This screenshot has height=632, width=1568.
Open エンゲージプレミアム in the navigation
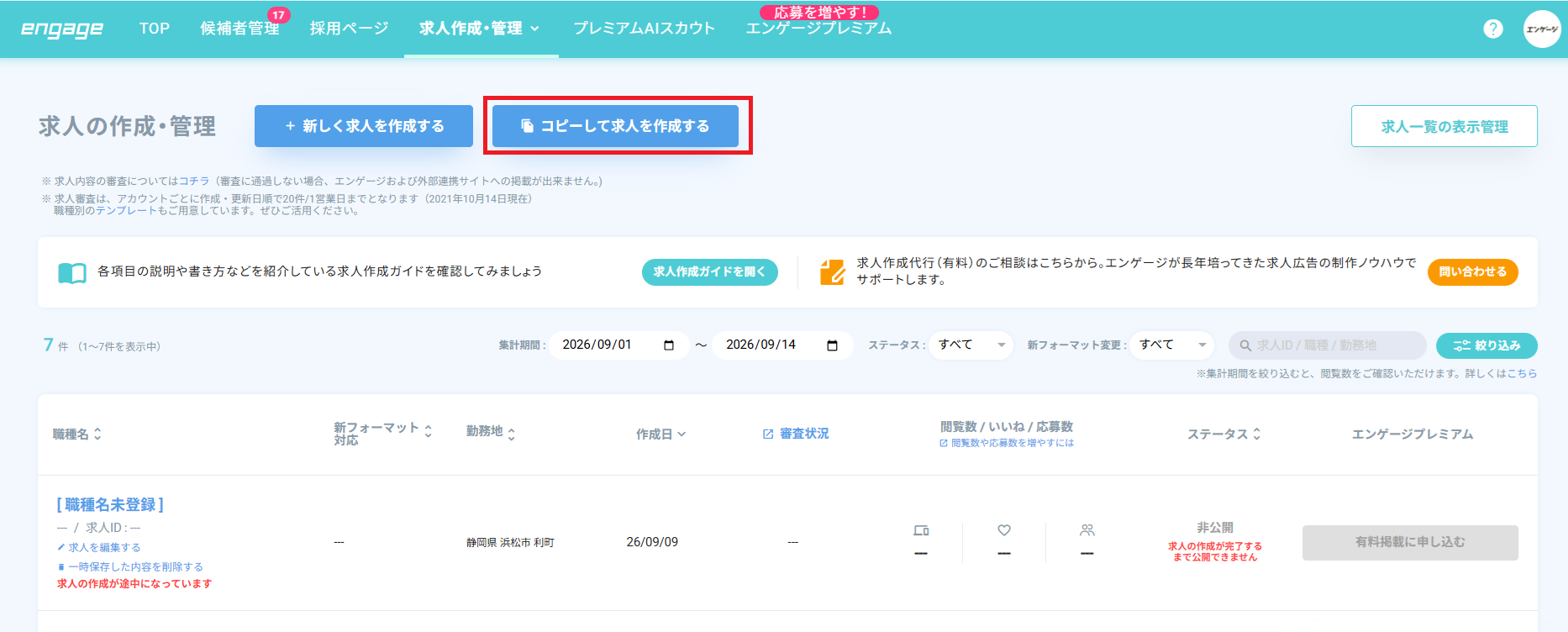tap(818, 29)
